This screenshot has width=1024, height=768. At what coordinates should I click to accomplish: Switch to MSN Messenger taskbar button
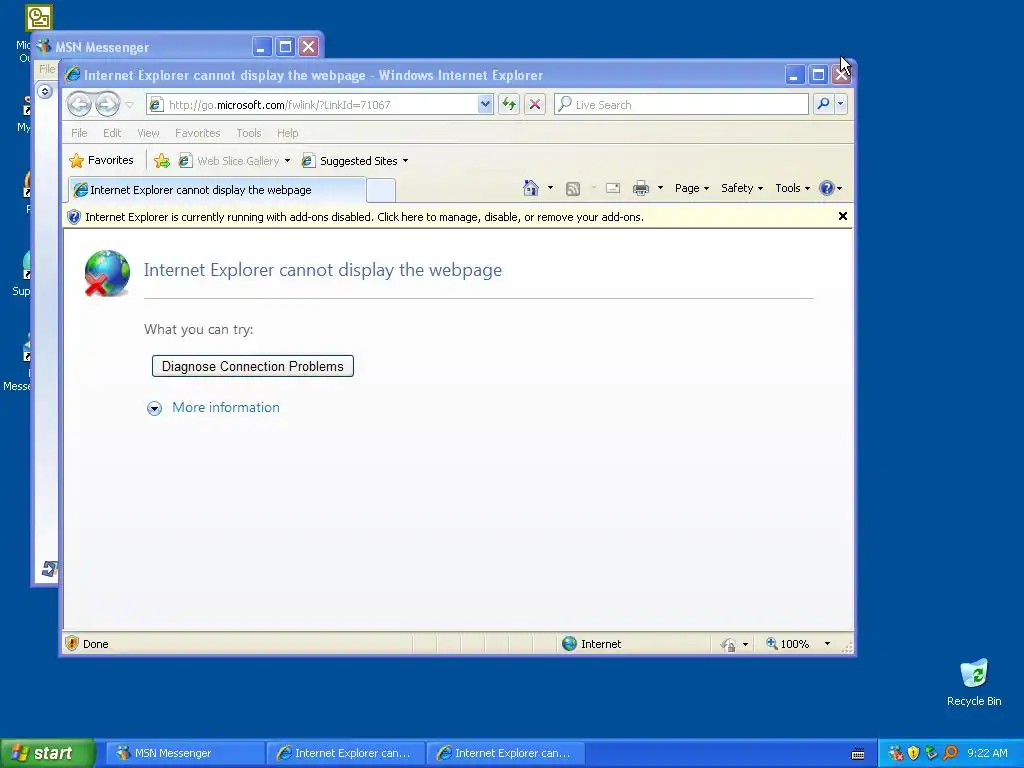[185, 753]
